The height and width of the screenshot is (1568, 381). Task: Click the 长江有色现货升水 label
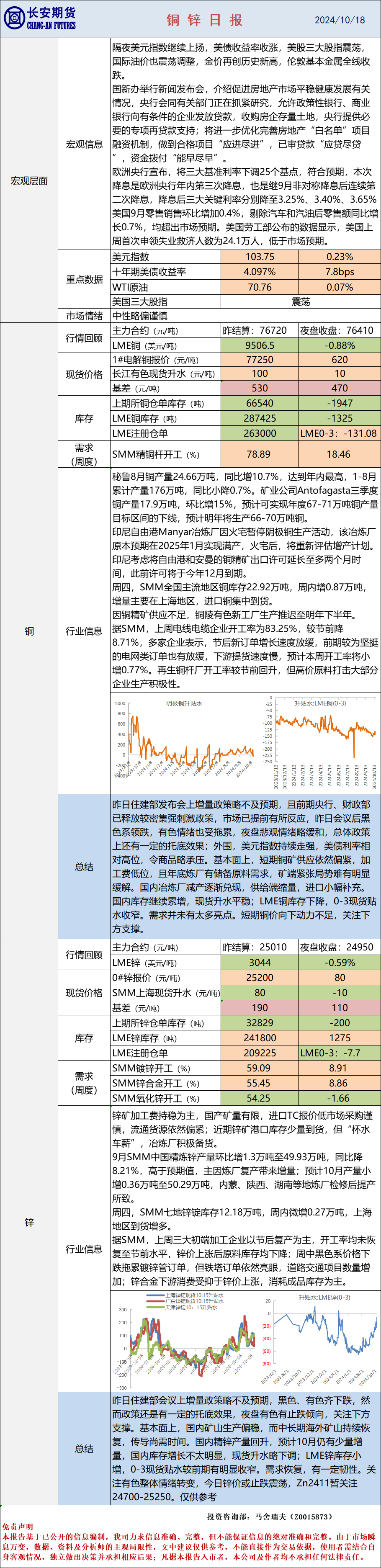coord(164,374)
